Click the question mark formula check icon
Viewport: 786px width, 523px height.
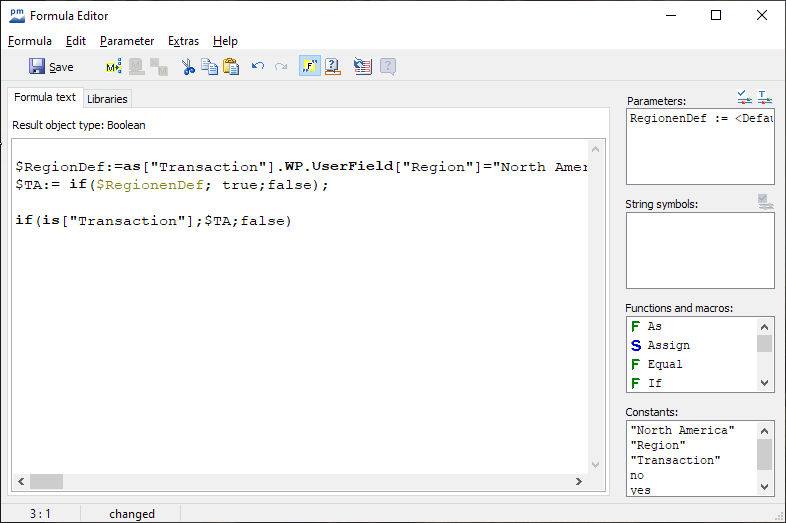(334, 67)
